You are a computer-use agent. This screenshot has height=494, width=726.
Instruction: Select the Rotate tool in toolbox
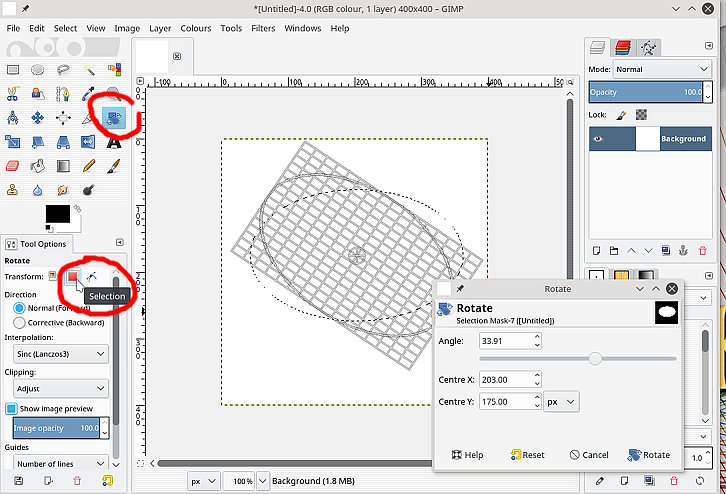(114, 119)
